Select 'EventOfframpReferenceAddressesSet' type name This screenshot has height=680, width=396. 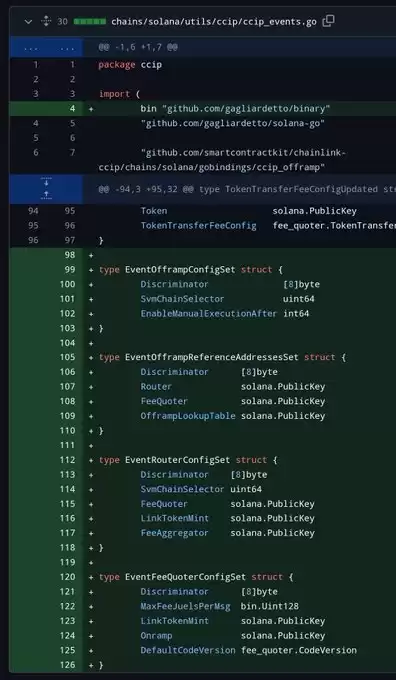point(212,357)
